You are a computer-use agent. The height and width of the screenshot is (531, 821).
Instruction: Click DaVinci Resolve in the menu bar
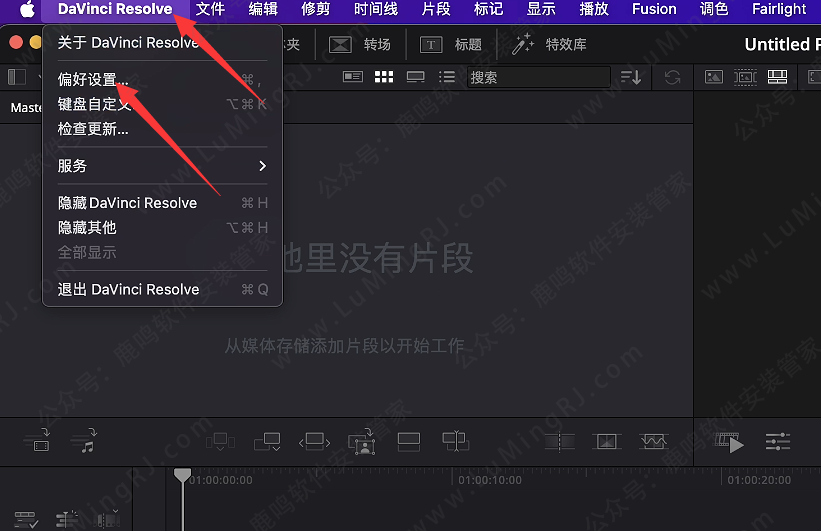tap(115, 9)
